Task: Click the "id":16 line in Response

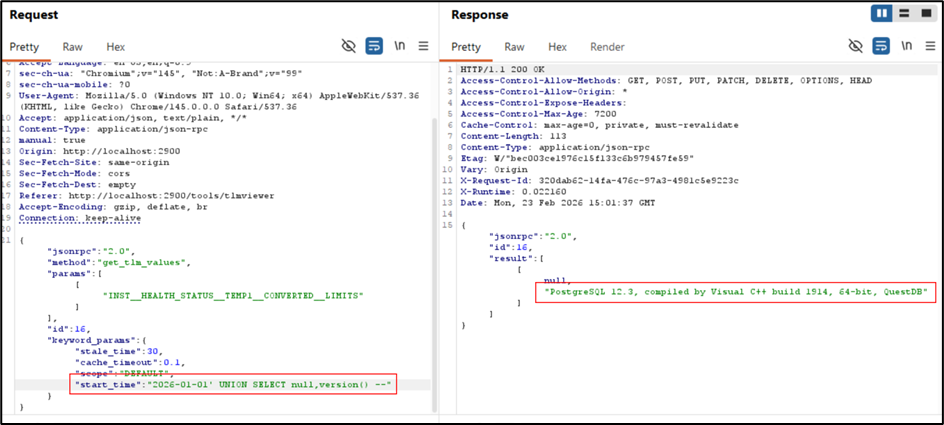Action: 511,247
